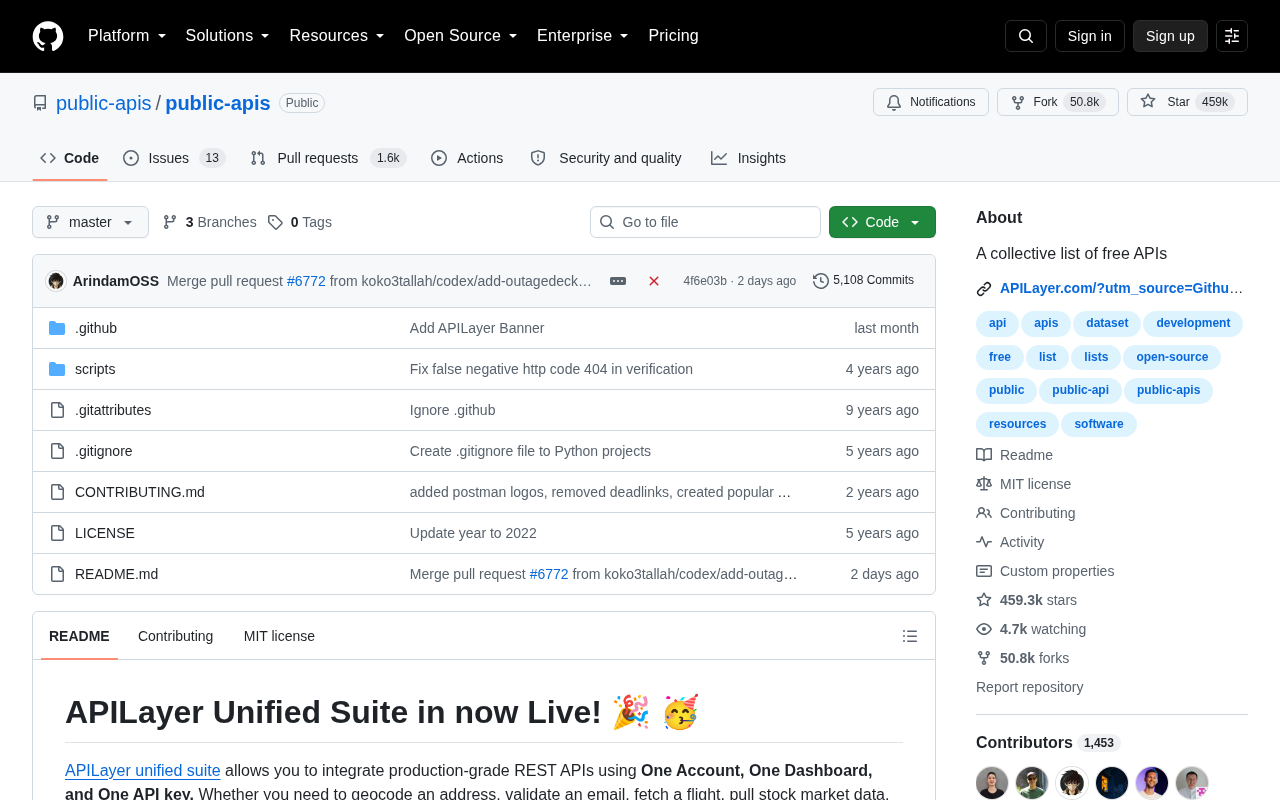Viewport: 1280px width, 800px height.
Task: Open the master branch selector
Action: point(90,222)
